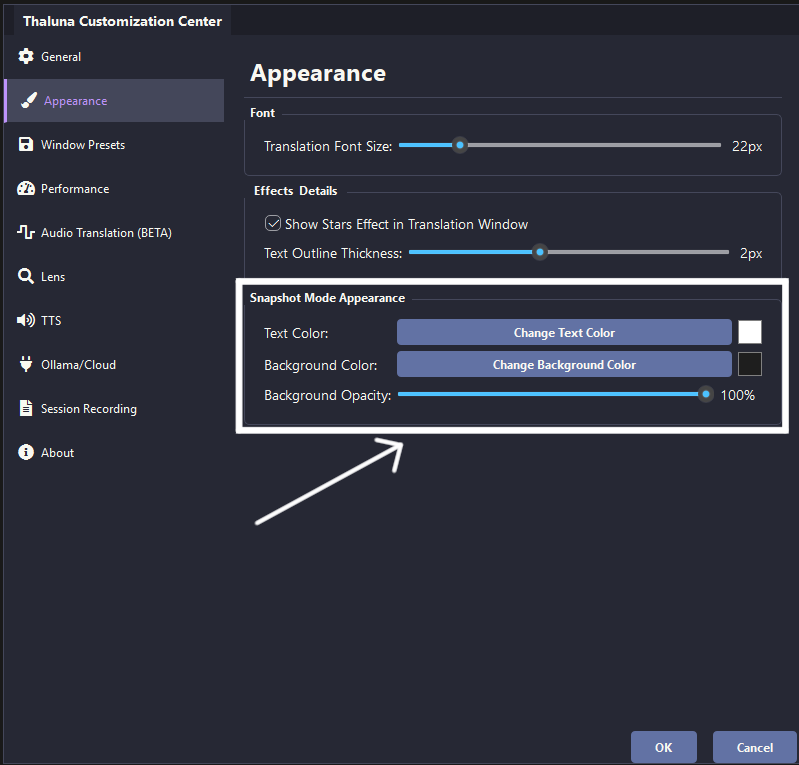Viewport: 799px width, 765px height.
Task: Open Session Recording settings
Action: 114,408
